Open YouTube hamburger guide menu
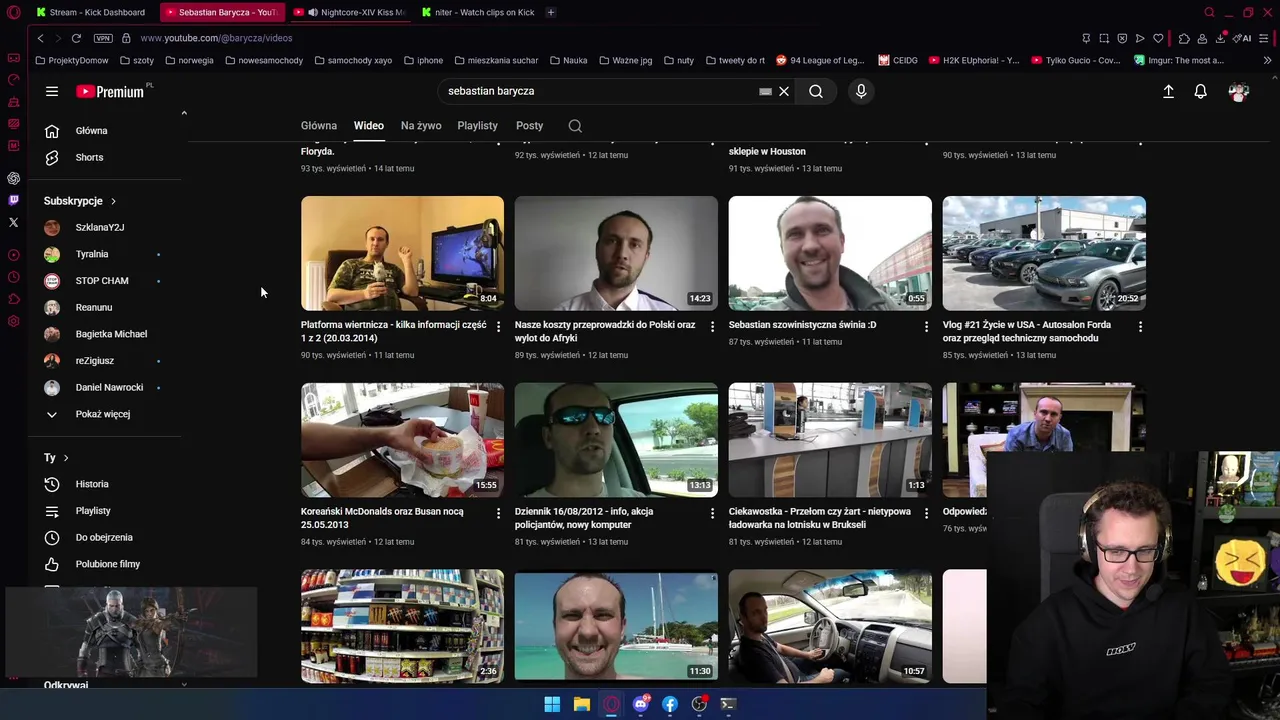Viewport: 1280px width, 720px height. tap(52, 91)
